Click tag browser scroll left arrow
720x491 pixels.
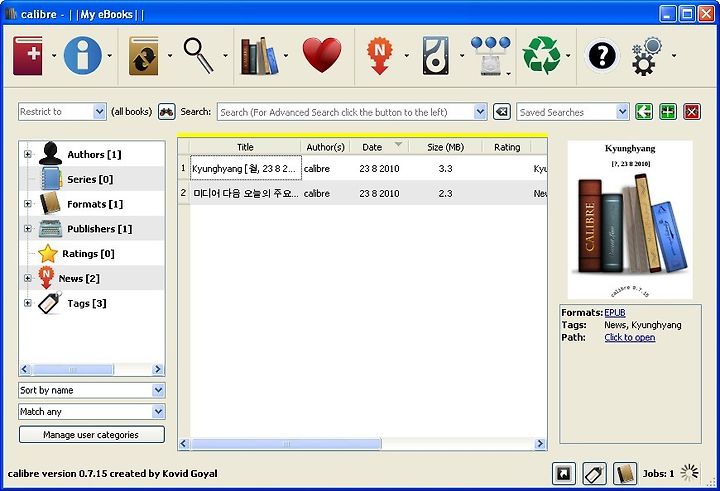tap(25, 369)
